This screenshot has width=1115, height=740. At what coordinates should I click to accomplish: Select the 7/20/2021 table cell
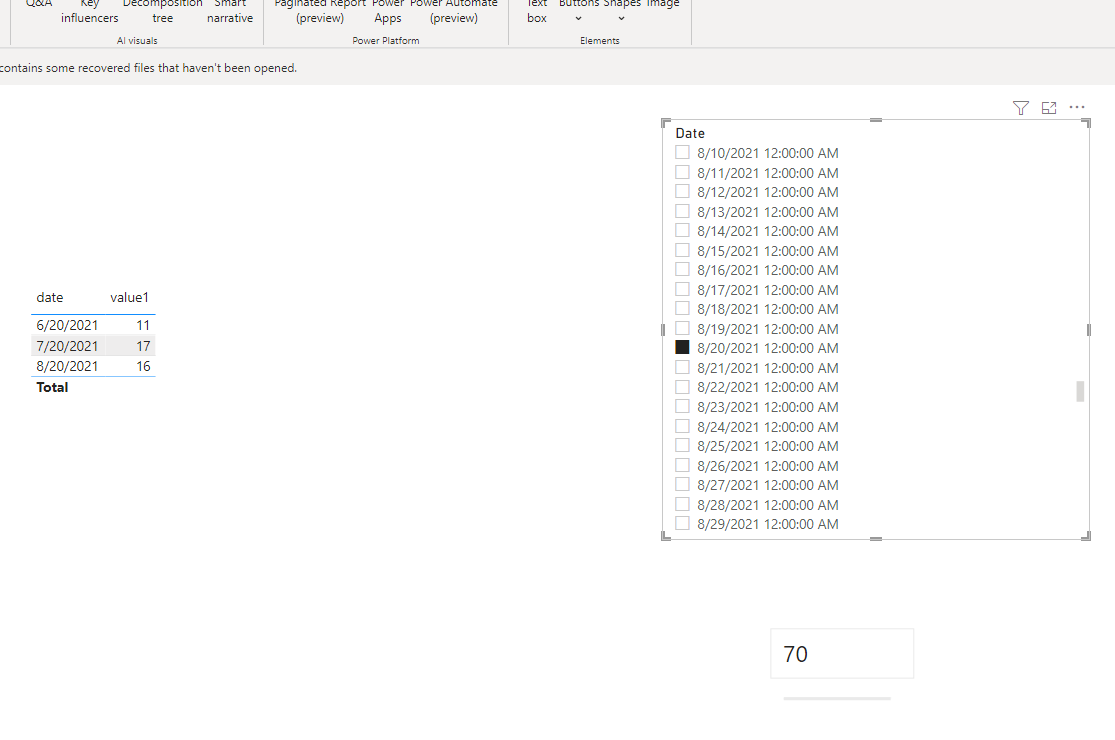[67, 346]
